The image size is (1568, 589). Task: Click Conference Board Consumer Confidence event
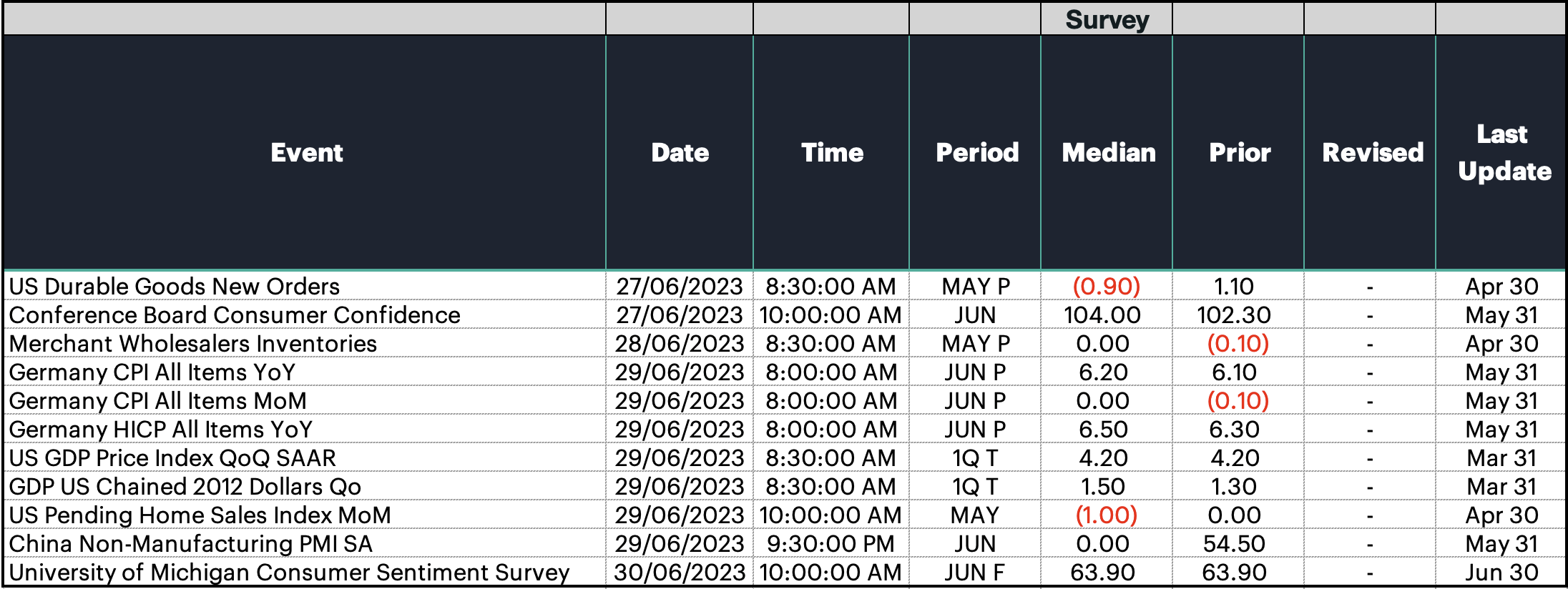[235, 315]
